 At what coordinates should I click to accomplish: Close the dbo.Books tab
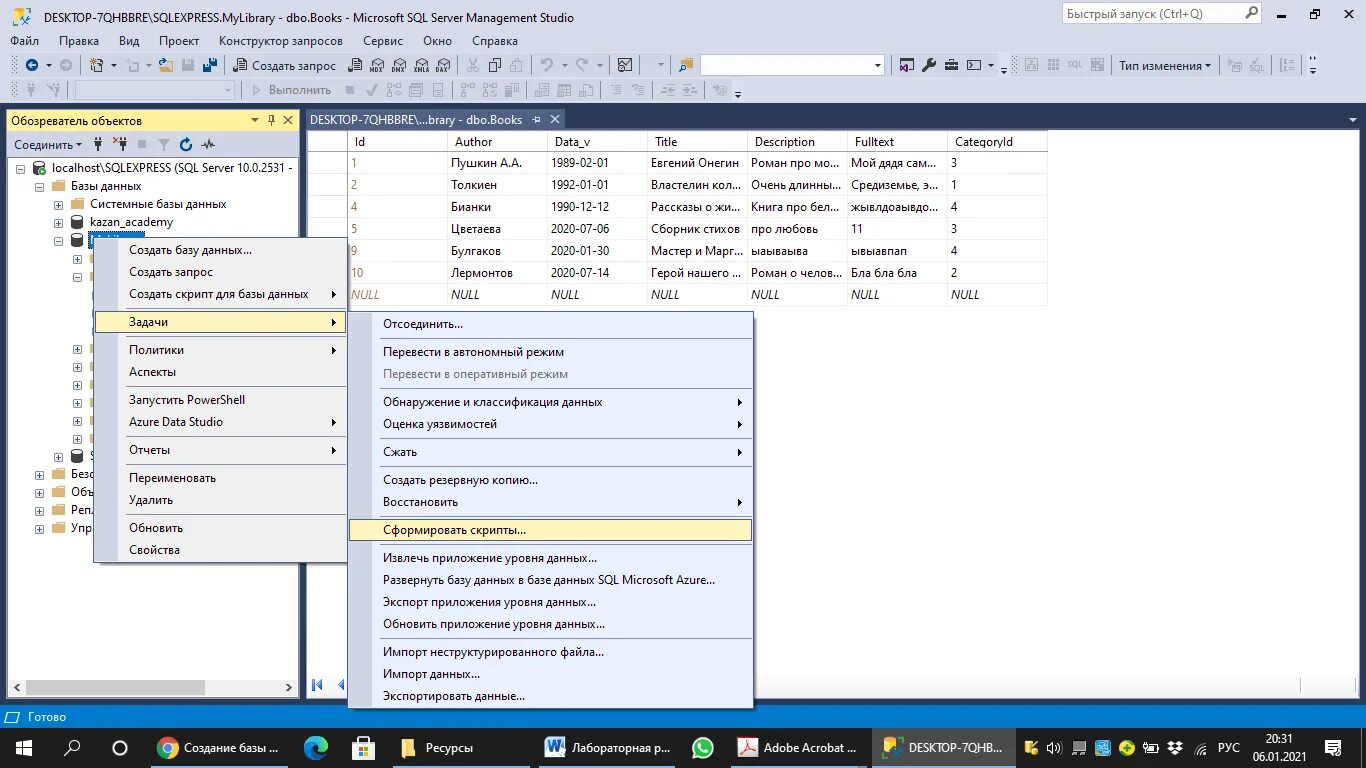[554, 119]
